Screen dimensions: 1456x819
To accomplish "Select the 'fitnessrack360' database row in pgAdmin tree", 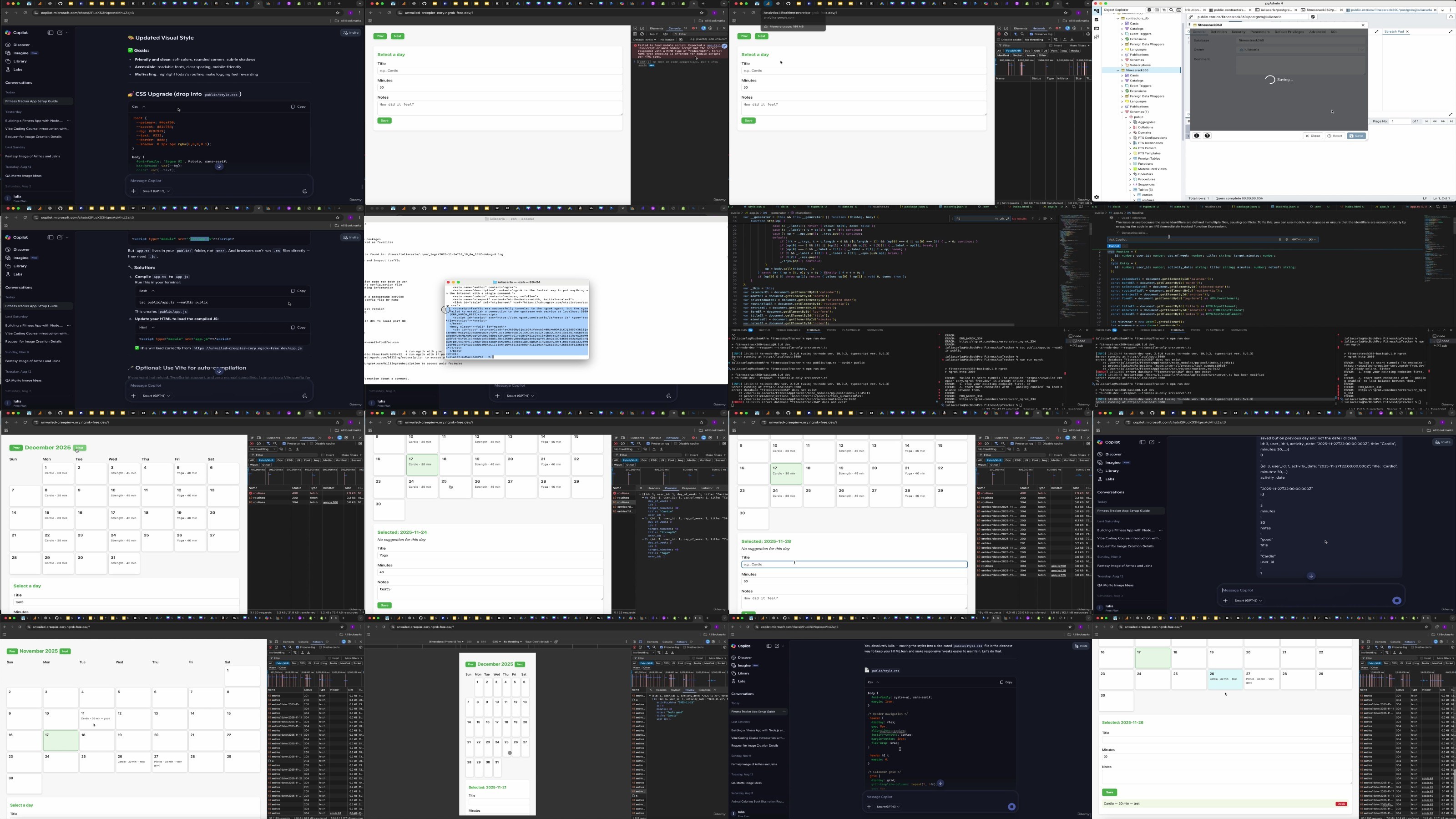I will (1141, 70).
